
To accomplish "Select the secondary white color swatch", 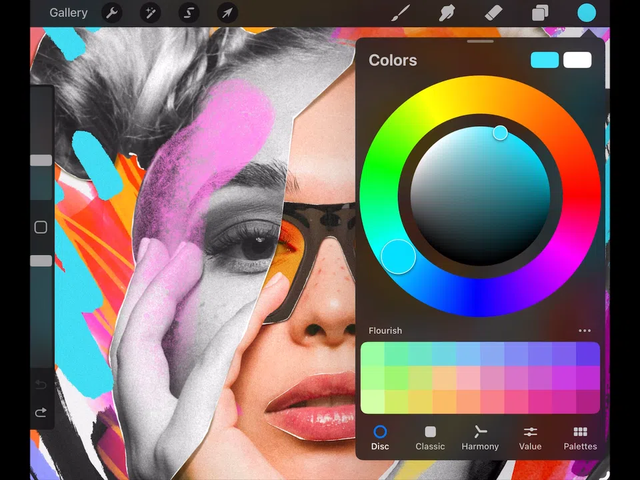I will point(577,60).
